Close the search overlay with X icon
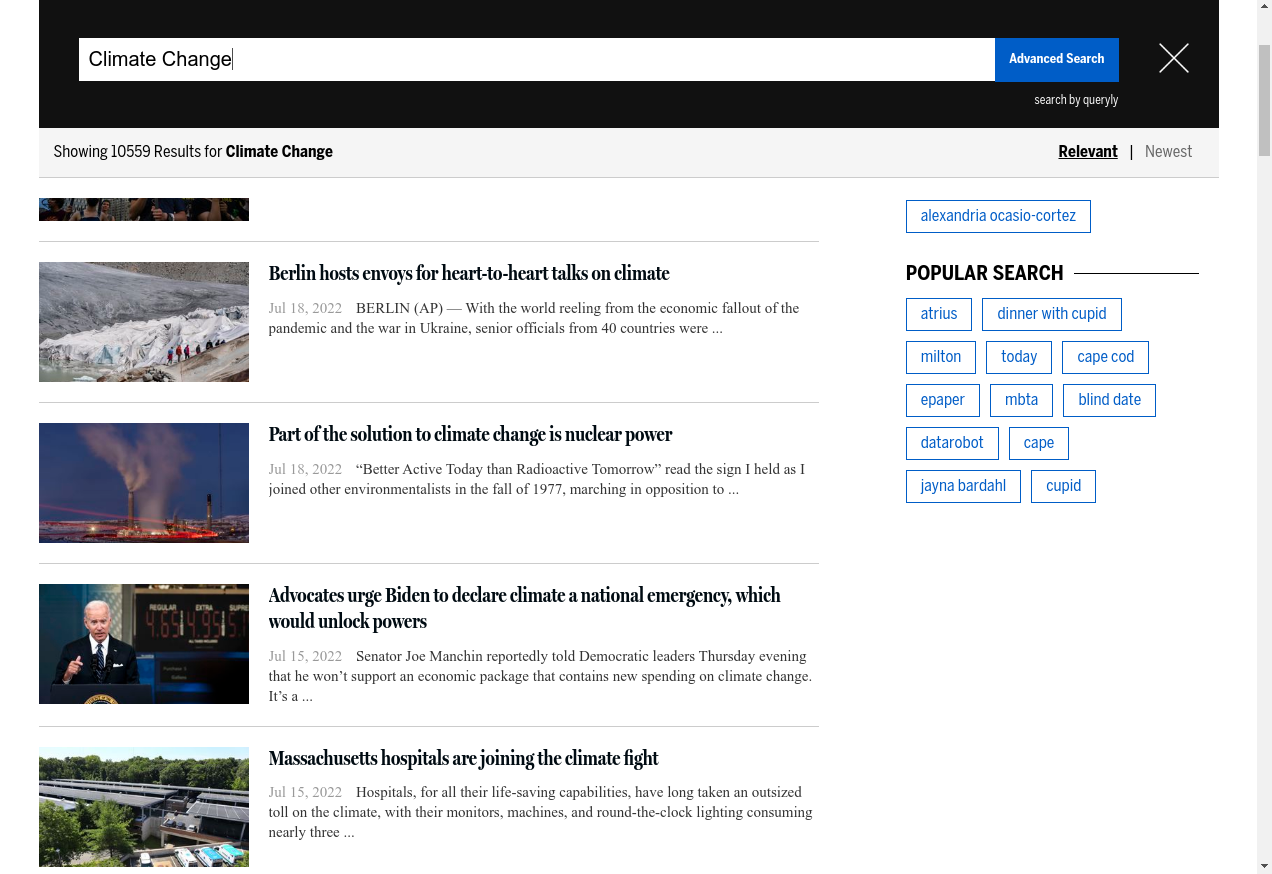 pyautogui.click(x=1173, y=59)
